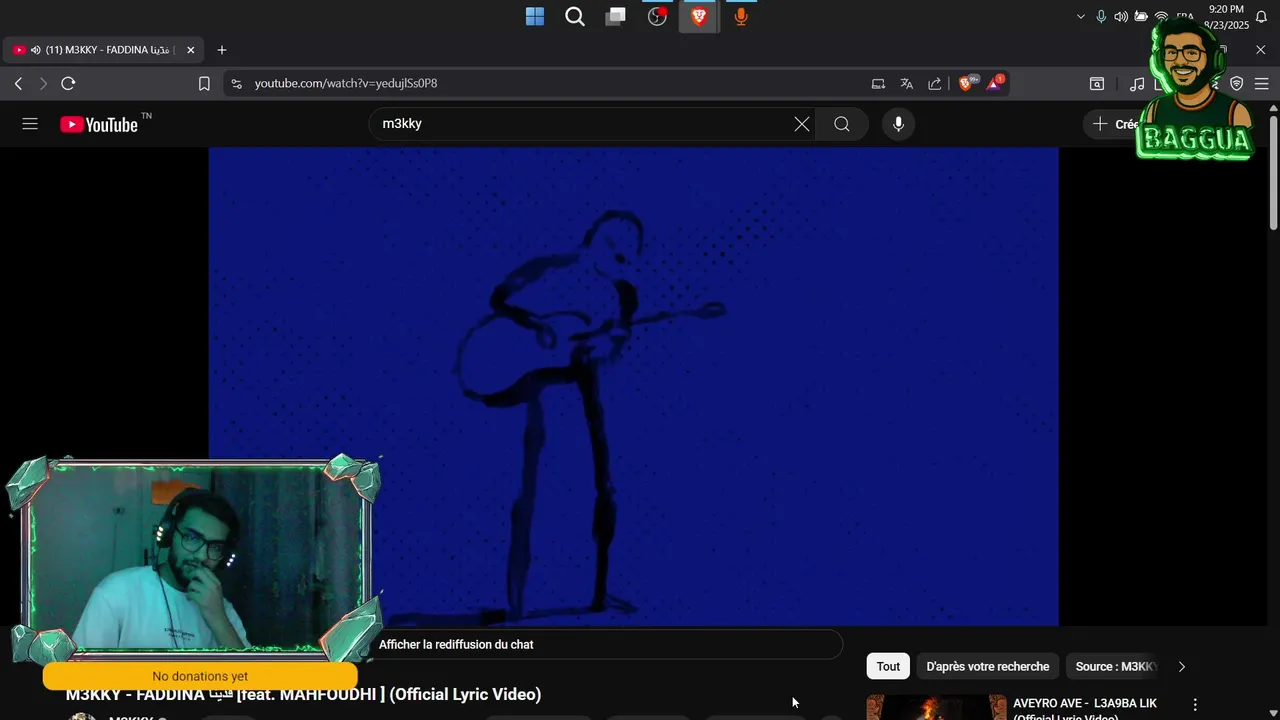Click the video title M3KKY - FADDINA
The width and height of the screenshot is (1280, 720).
click(303, 695)
